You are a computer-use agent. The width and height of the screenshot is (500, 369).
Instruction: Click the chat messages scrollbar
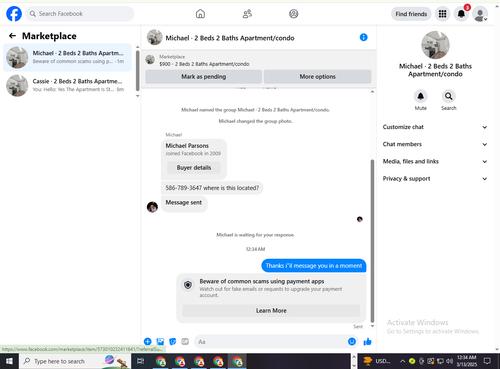[x=372, y=241]
